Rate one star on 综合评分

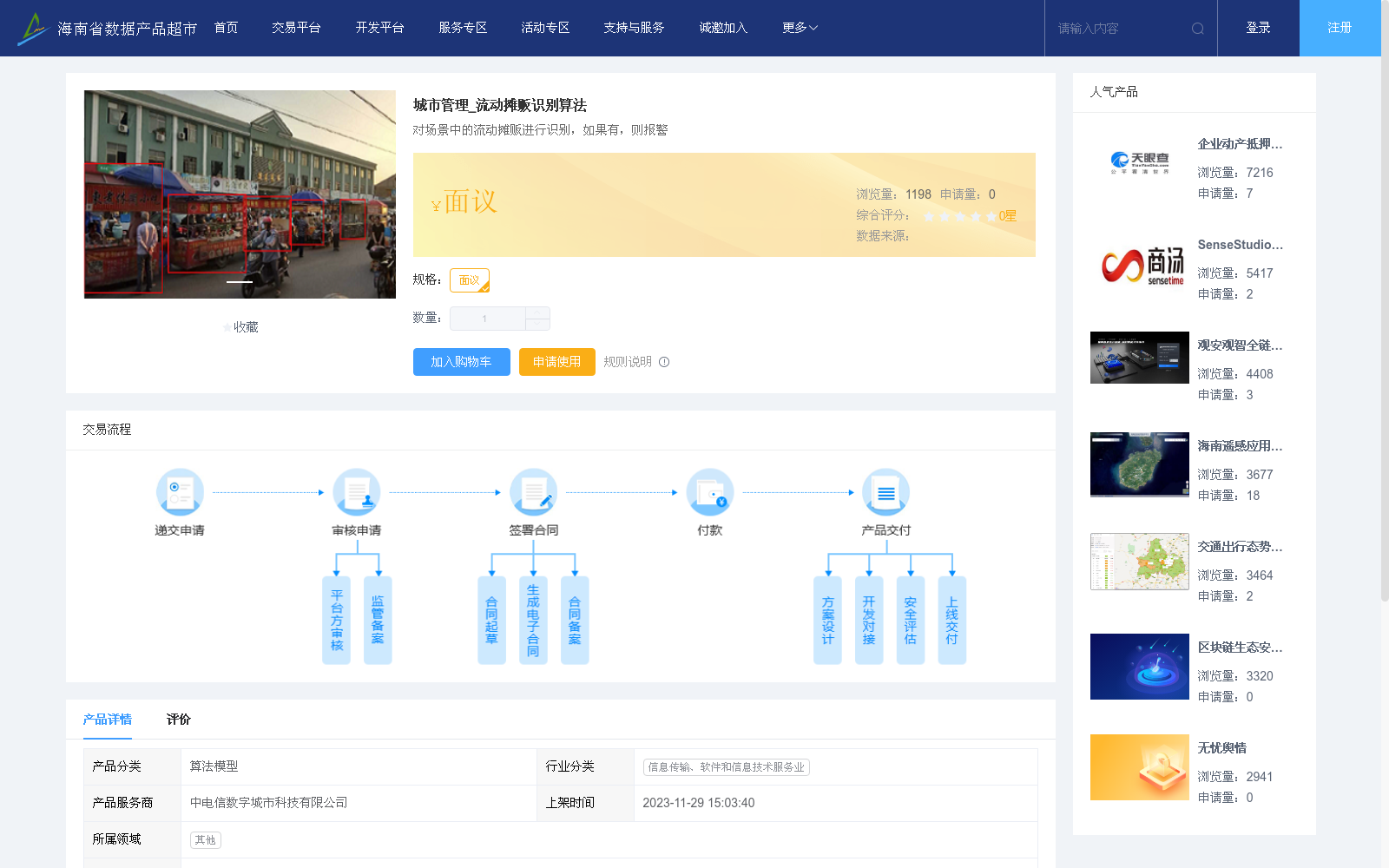(x=928, y=216)
